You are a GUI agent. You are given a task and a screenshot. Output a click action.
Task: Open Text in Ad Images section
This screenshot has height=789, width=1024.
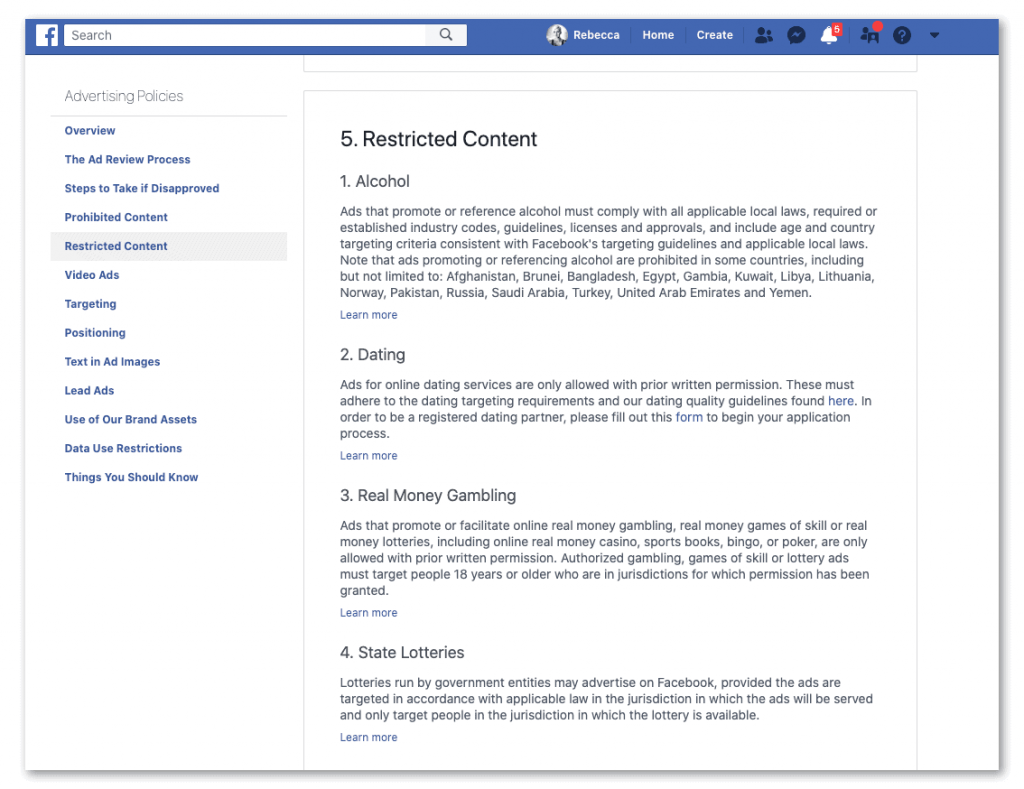pyautogui.click(x=112, y=362)
